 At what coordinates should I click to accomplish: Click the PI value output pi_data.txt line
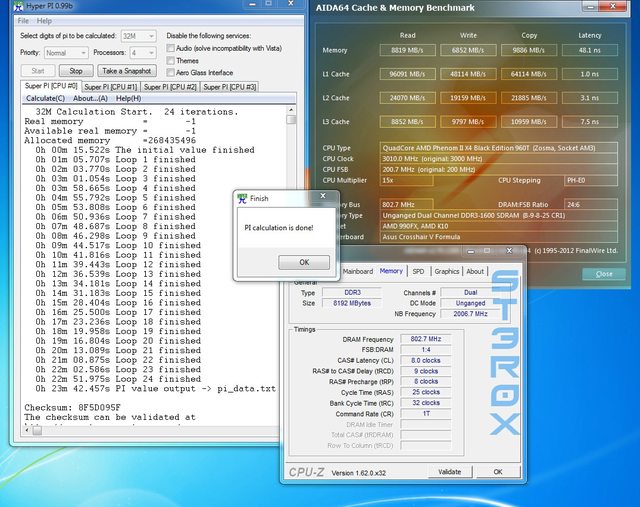(x=155, y=389)
